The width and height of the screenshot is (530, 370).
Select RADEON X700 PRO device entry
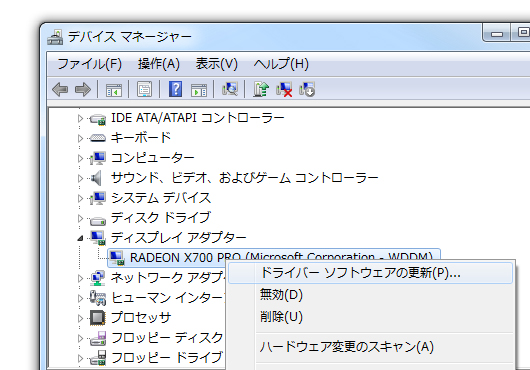click(274, 258)
